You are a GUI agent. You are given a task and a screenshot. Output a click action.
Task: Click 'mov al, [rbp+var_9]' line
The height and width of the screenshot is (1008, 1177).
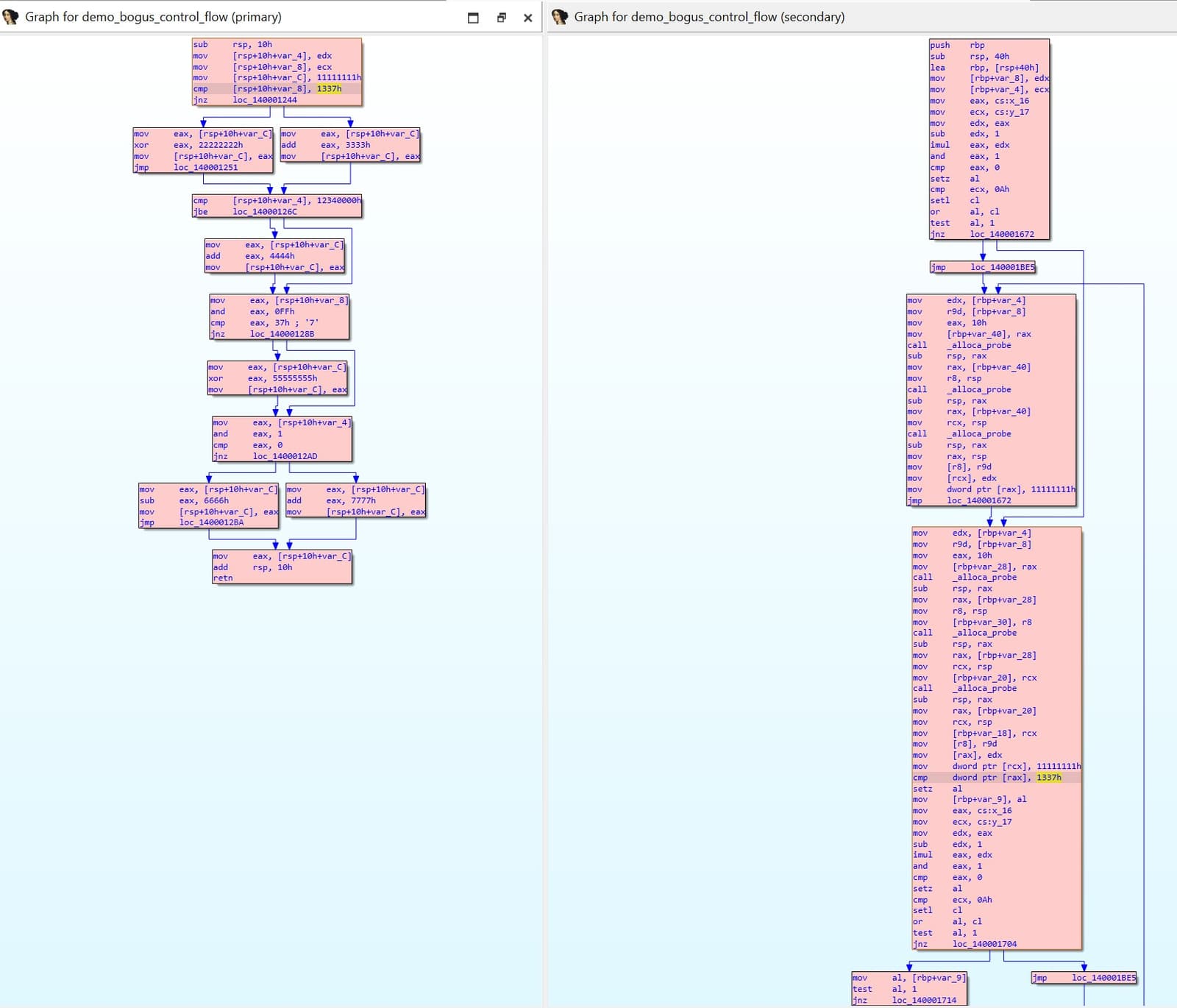coord(909,978)
